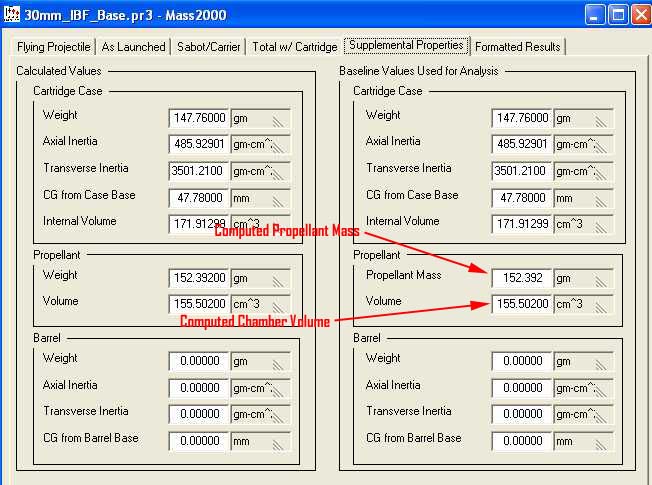Image resolution: width=652 pixels, height=485 pixels.
Task: Click the Mass2000 application icon in title bar
Action: (13, 14)
